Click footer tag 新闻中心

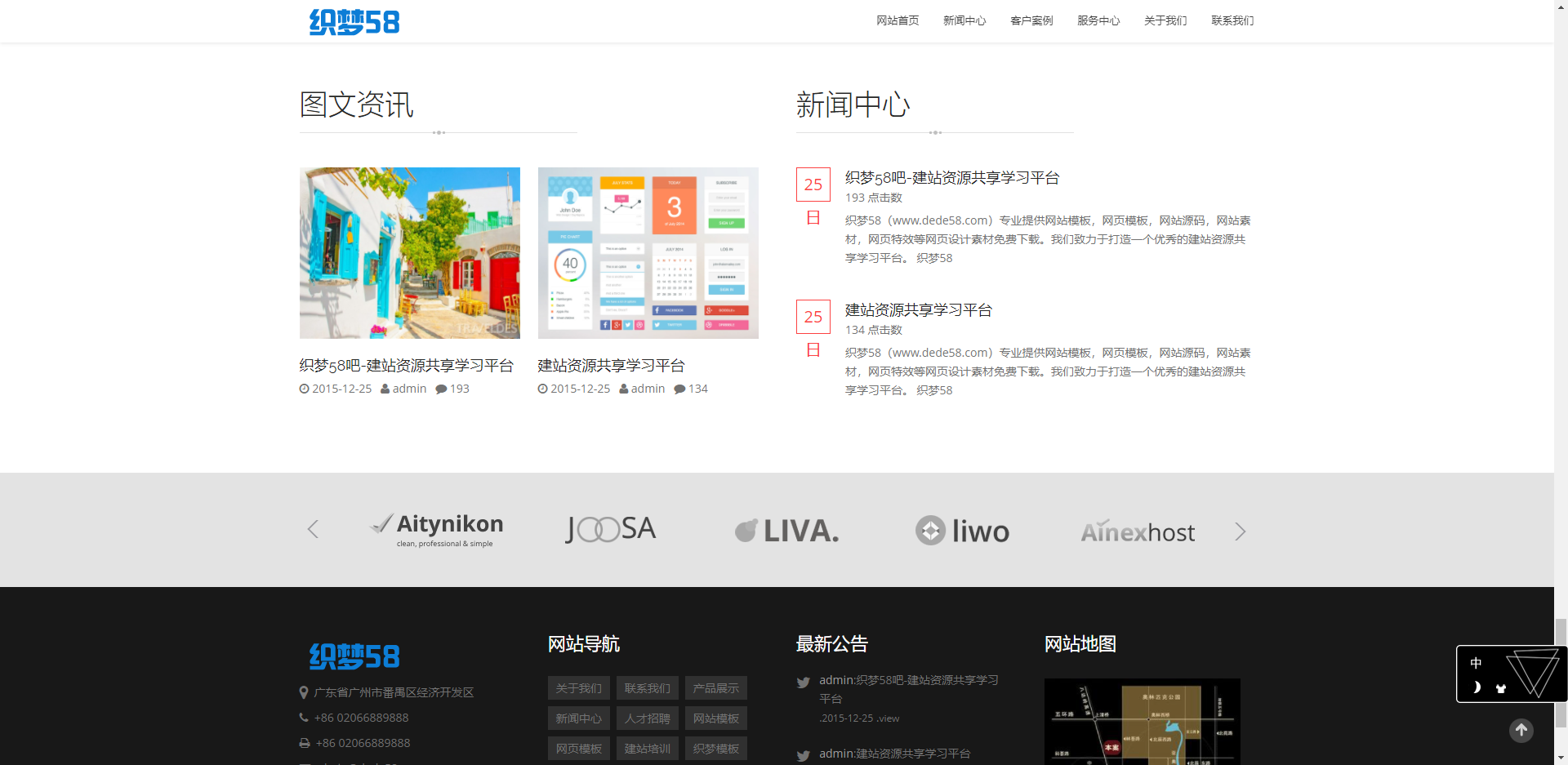pos(579,718)
